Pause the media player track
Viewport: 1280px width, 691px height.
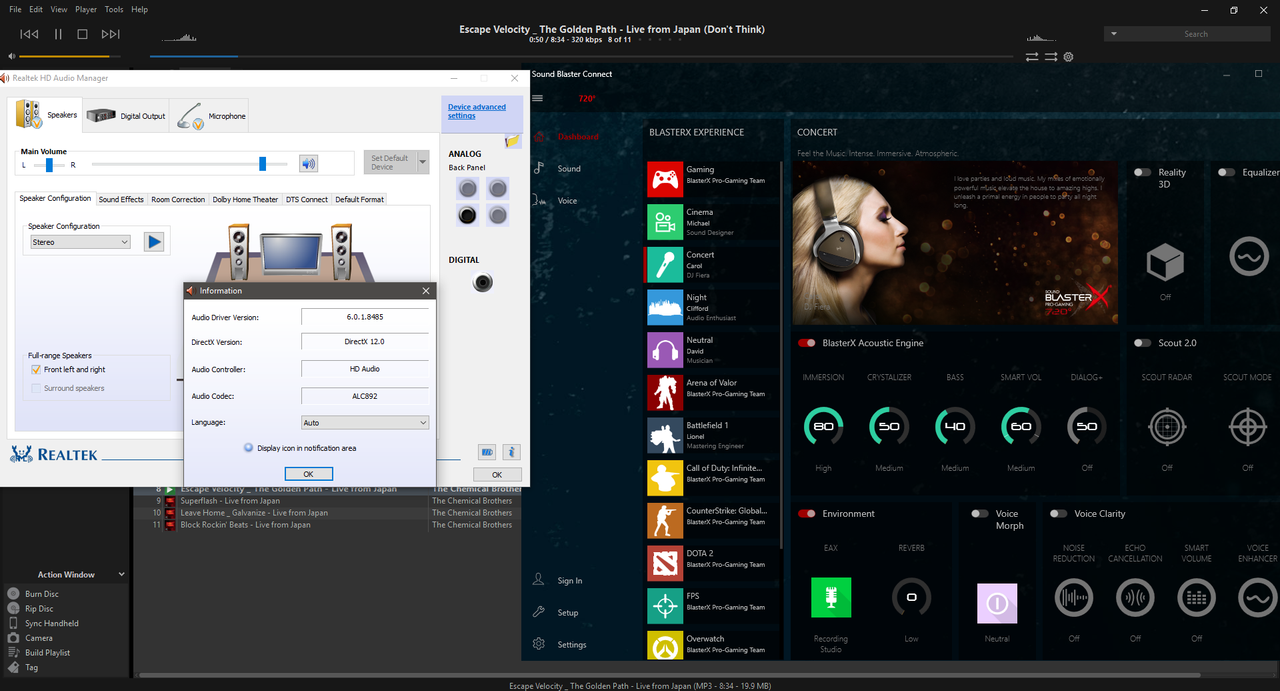[58, 34]
